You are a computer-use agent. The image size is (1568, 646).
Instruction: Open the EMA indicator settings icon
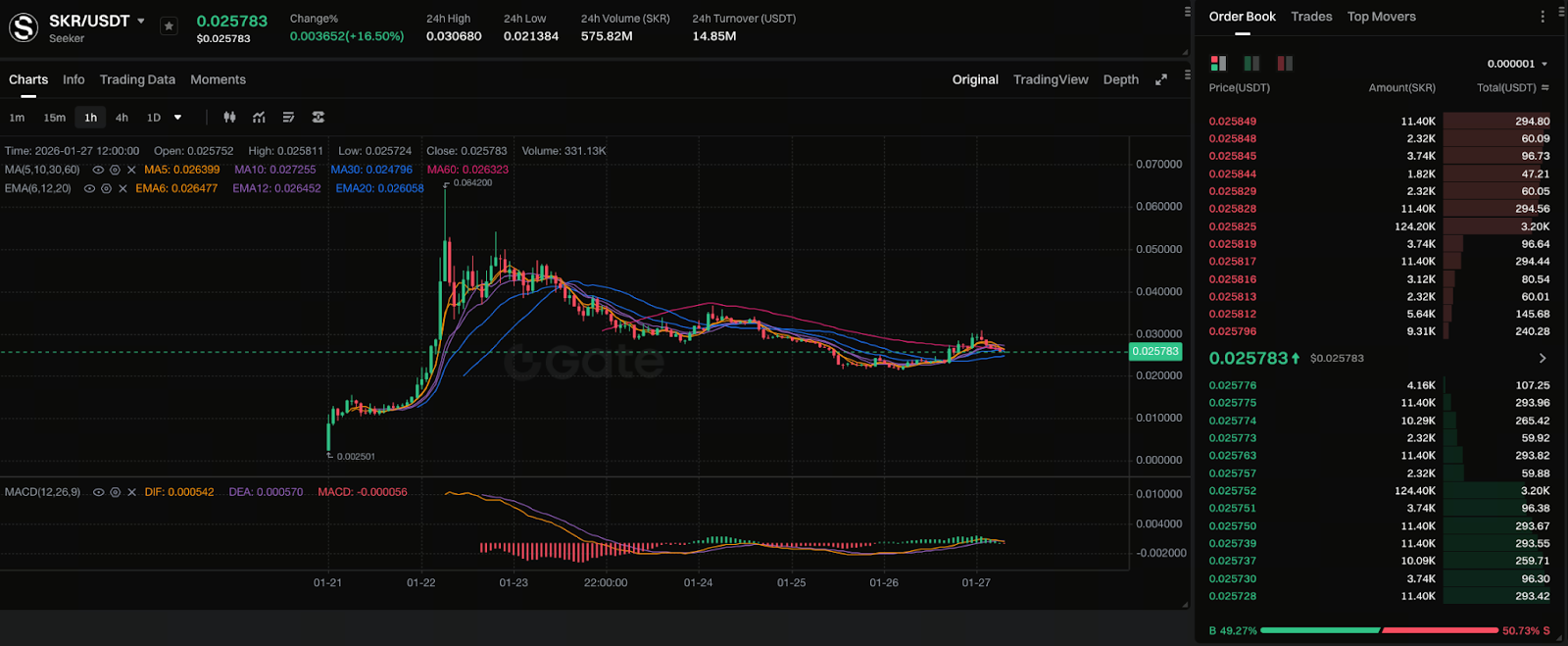pyautogui.click(x=106, y=188)
